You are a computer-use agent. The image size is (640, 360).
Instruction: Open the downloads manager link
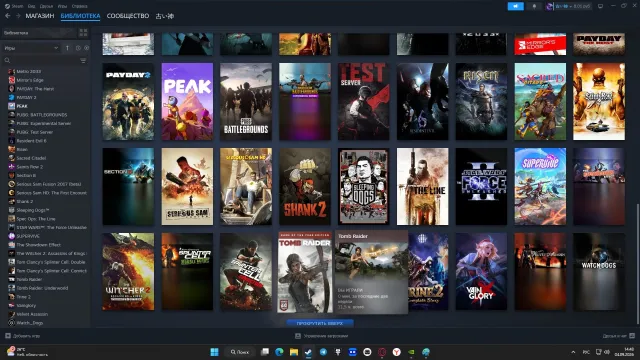tap(322, 336)
